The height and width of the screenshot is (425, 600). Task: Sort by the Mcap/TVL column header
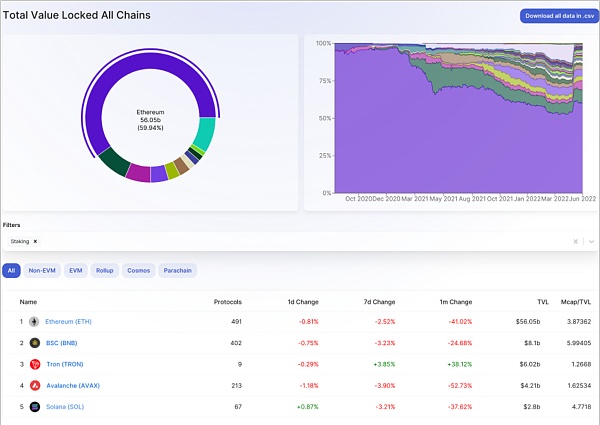point(576,302)
